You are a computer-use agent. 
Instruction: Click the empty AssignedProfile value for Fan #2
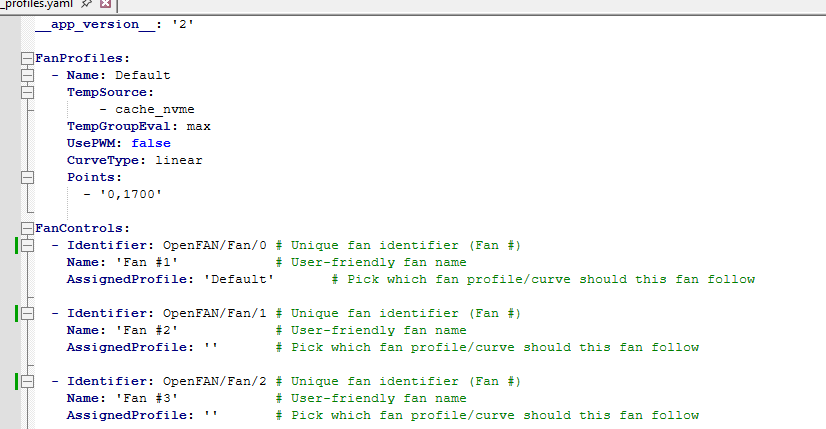[x=211, y=347]
